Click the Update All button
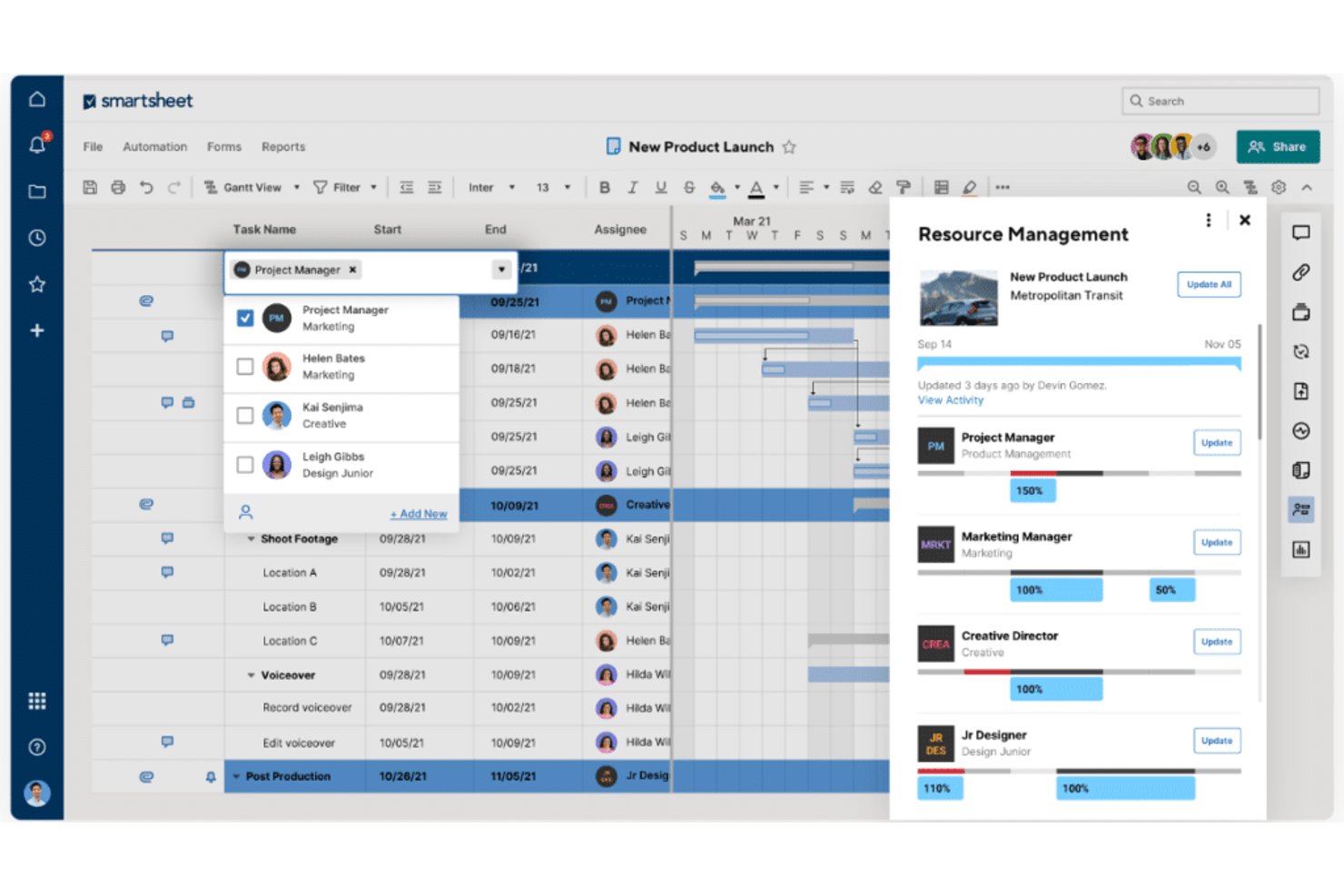The width and height of the screenshot is (1344, 896). pos(1209,284)
